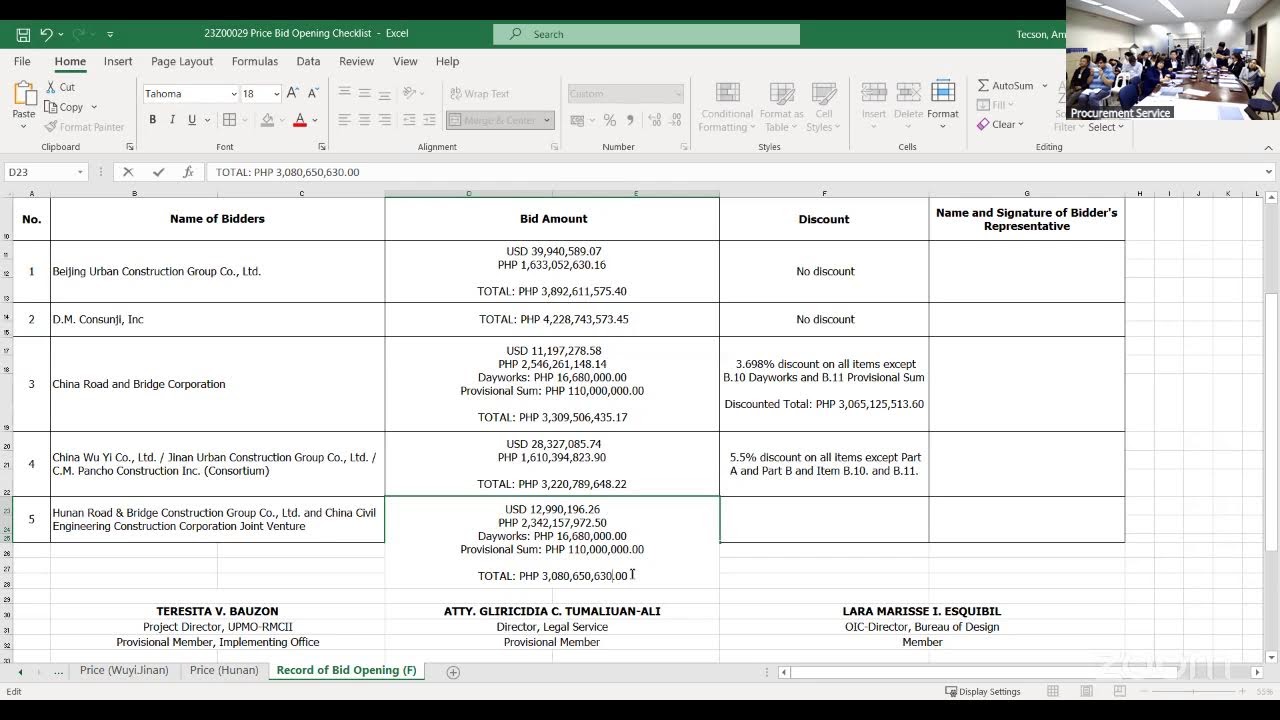
Task: Open the Customize Quick Access Toolbar menu
Action: (x=110, y=34)
